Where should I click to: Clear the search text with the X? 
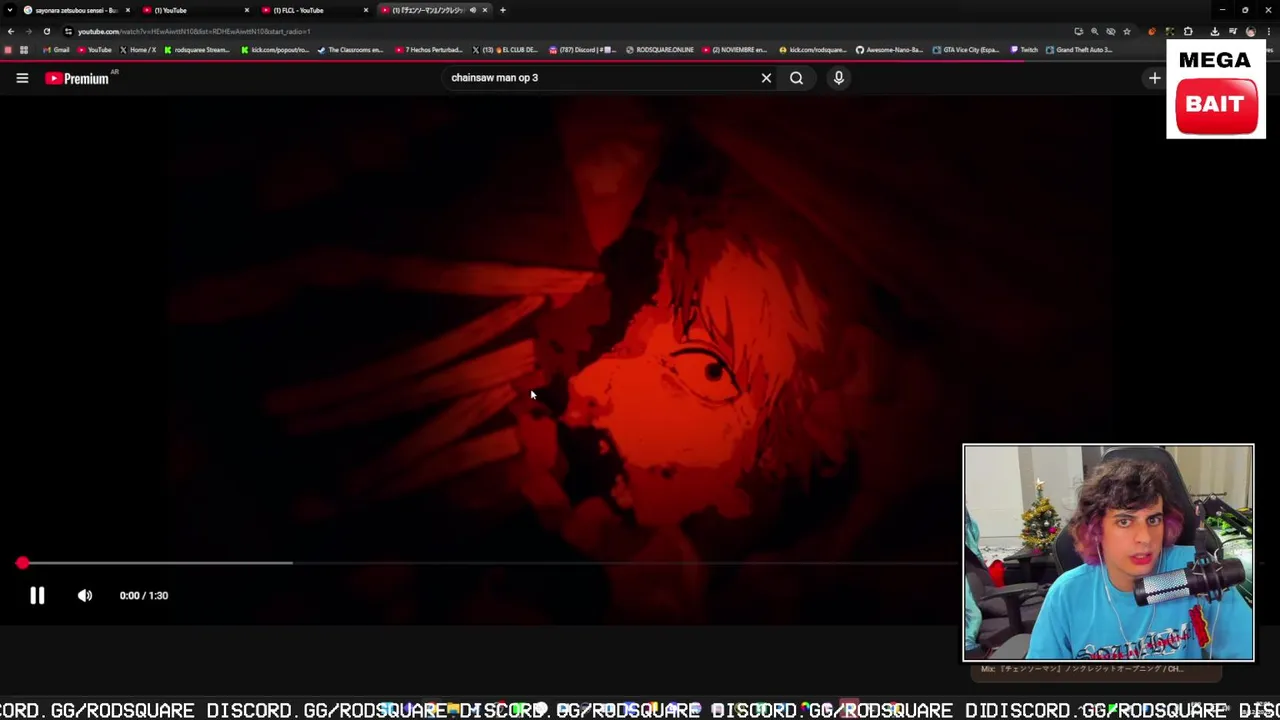(x=766, y=78)
